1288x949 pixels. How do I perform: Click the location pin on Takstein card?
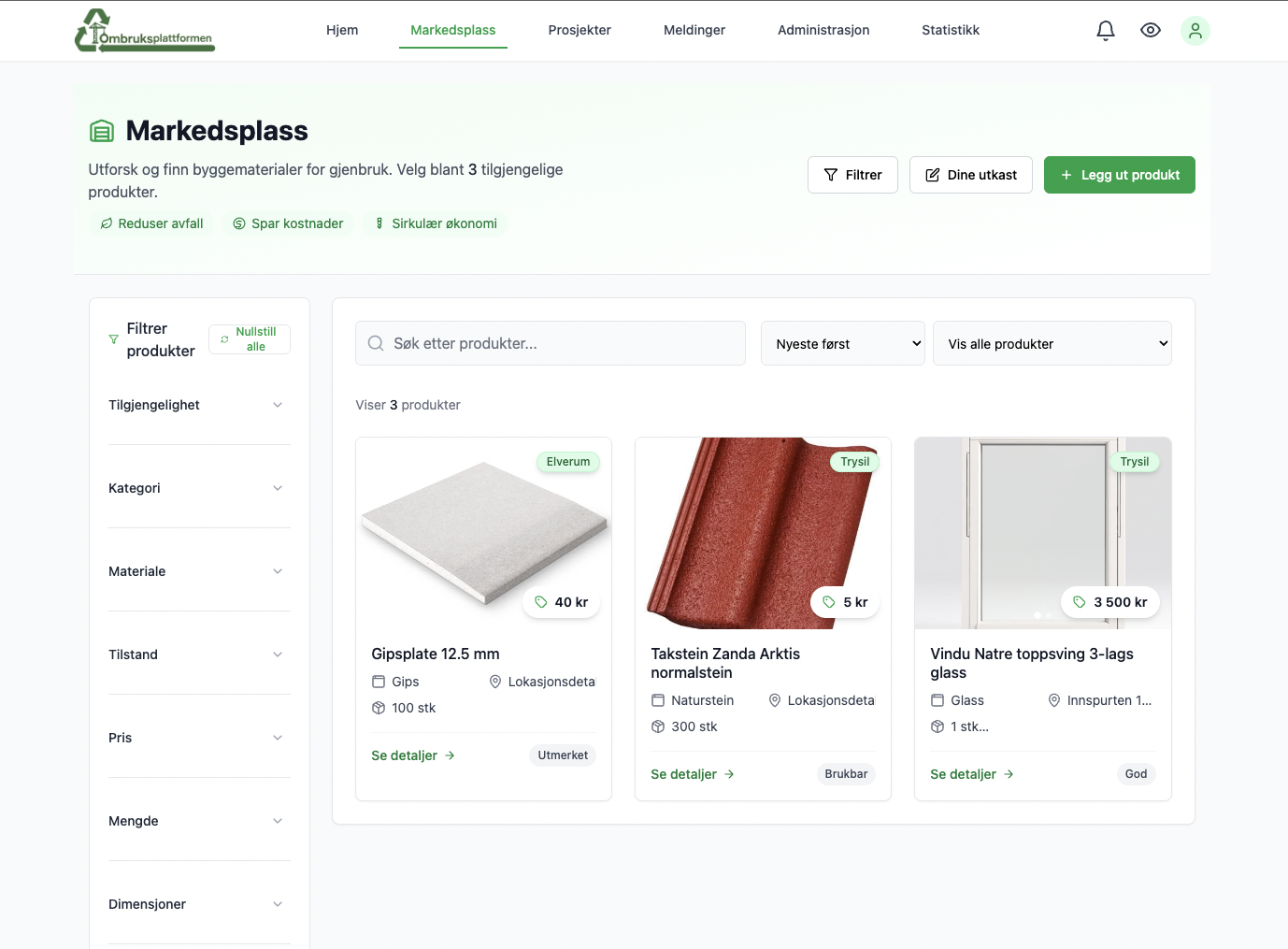(775, 700)
